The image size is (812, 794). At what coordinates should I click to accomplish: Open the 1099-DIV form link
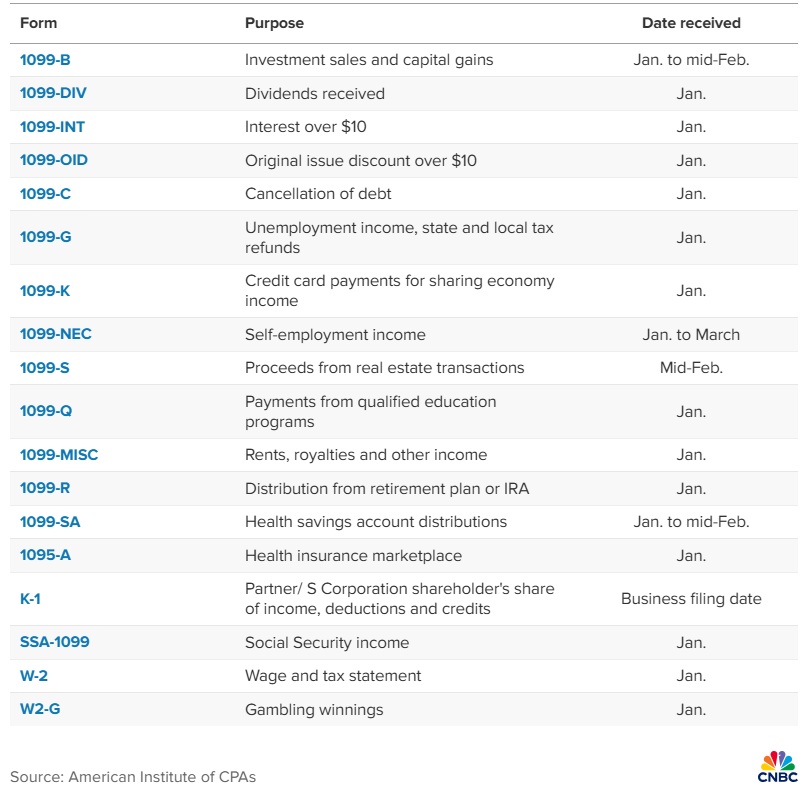coord(51,94)
